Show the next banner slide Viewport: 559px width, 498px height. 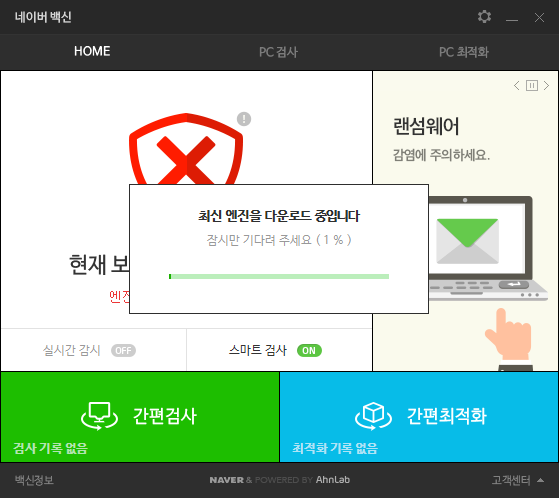(546, 86)
